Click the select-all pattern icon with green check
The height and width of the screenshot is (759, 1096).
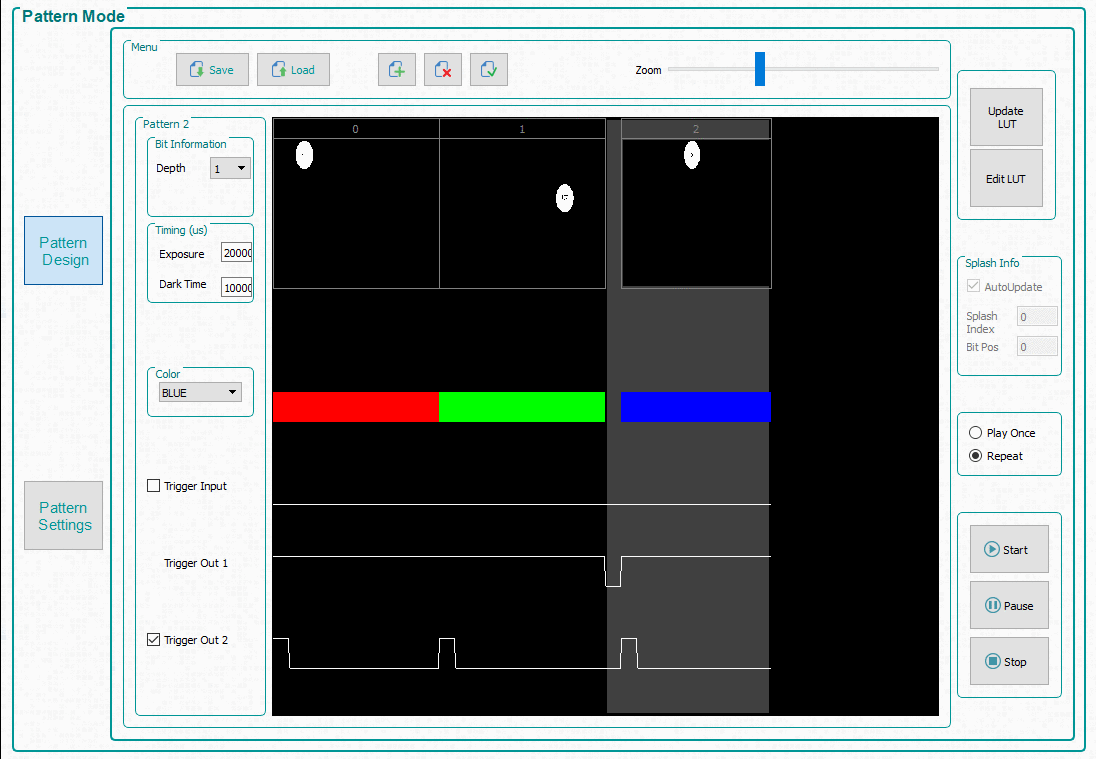pos(489,70)
